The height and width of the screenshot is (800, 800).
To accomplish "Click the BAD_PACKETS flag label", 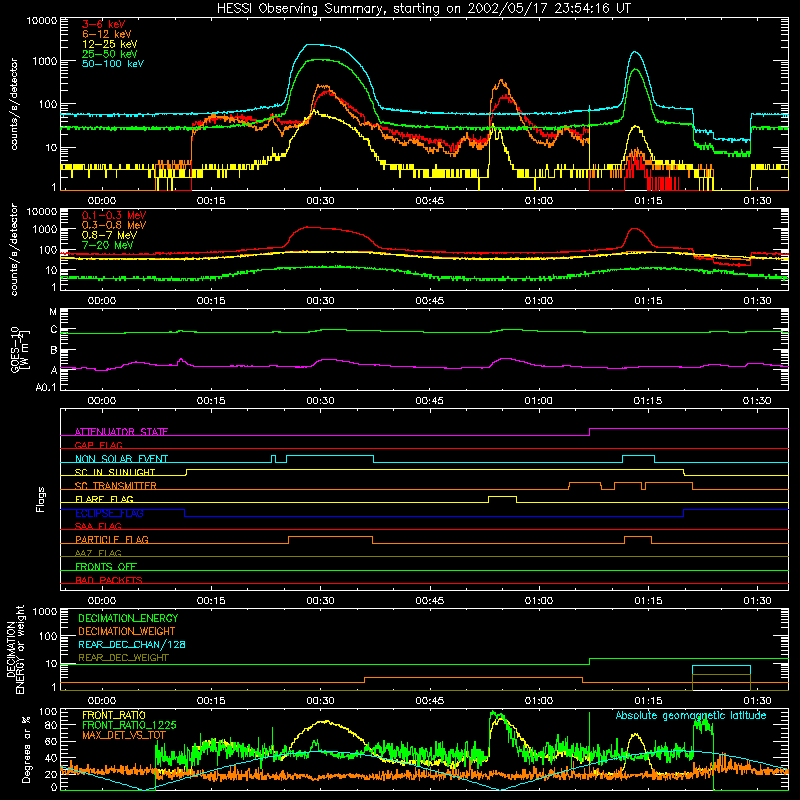I will pyautogui.click(x=109, y=580).
